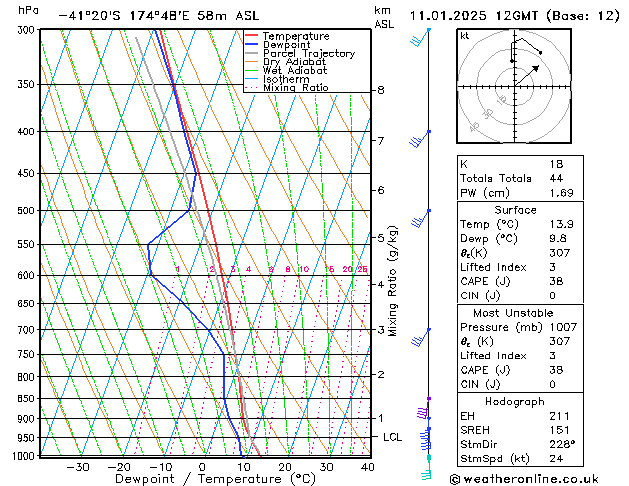Click the station coordinates -41°20'S 174°48'E
This screenshot has width=629, height=486.
(124, 16)
